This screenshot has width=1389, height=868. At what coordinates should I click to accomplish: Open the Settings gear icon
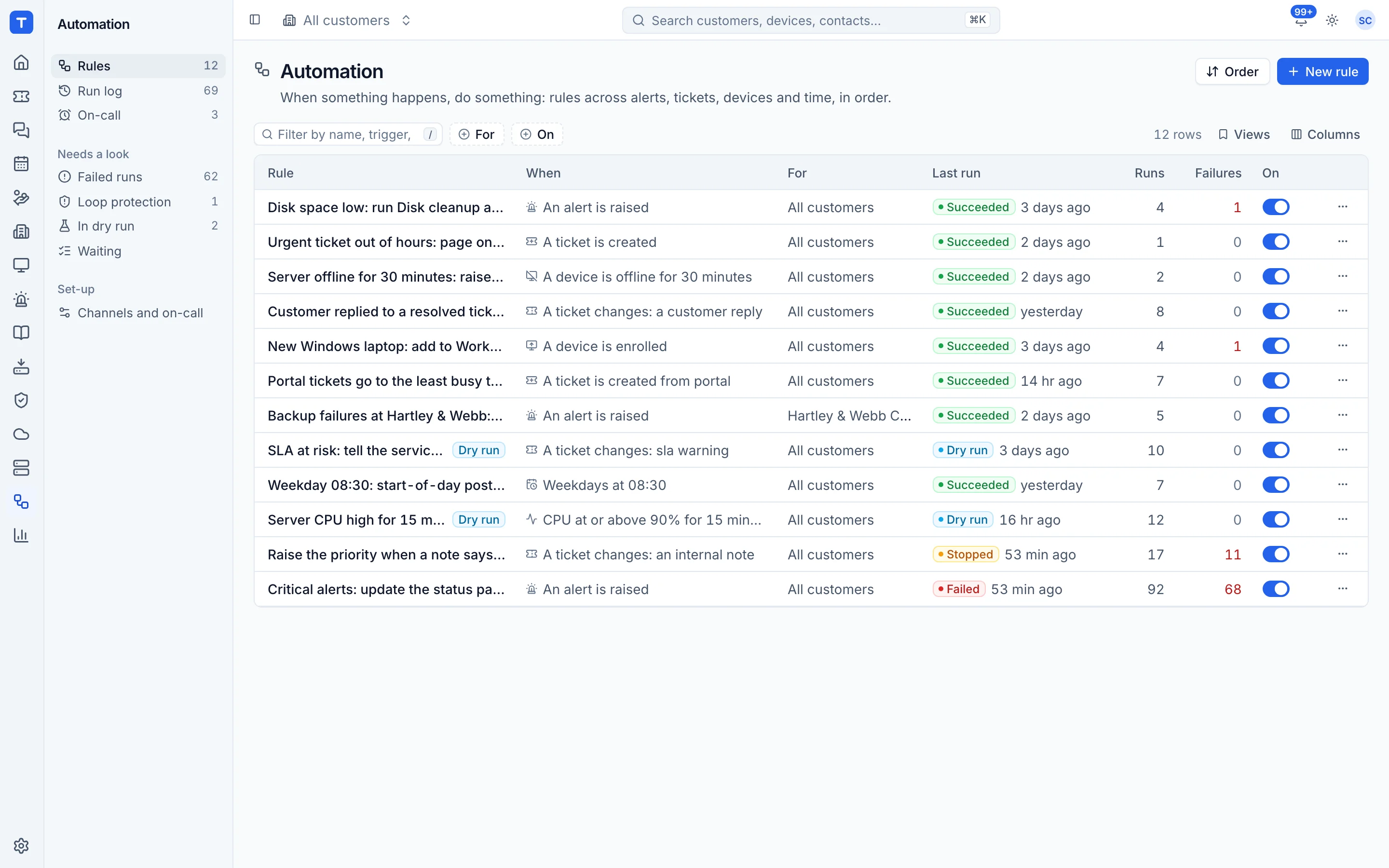pyautogui.click(x=21, y=846)
